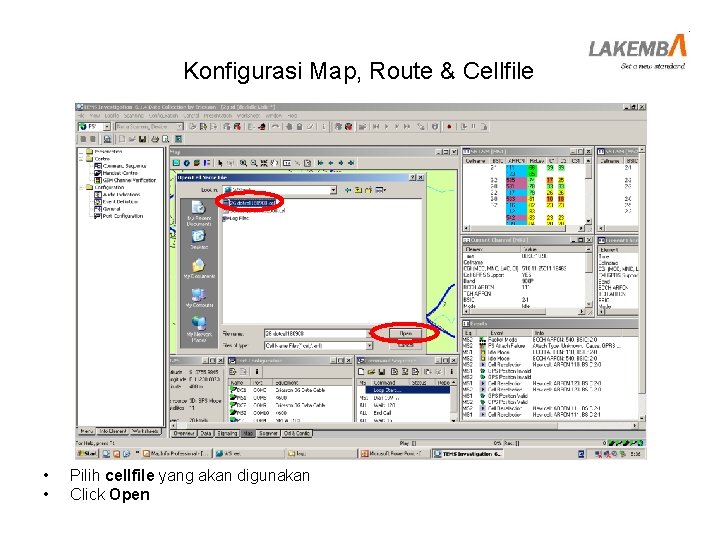The width and height of the screenshot is (720, 540).
Task: Click the zoom out icon on Map toolbar
Action: pyautogui.click(x=253, y=163)
